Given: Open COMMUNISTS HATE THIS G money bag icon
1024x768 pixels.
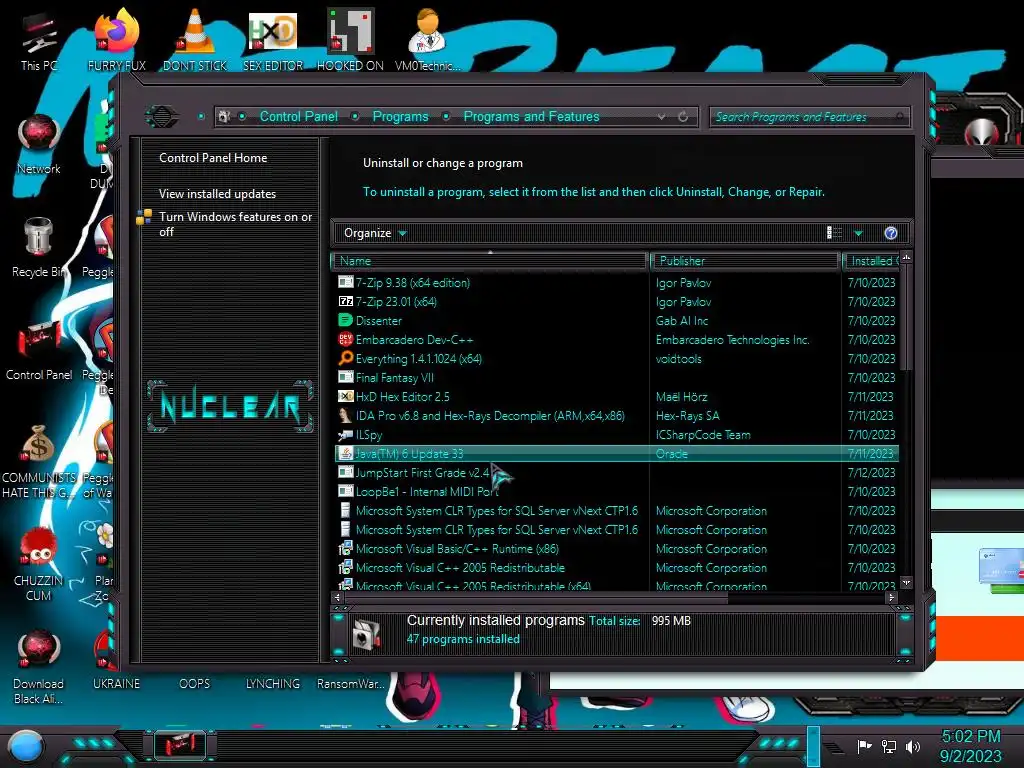Looking at the screenshot, I should (x=39, y=460).
